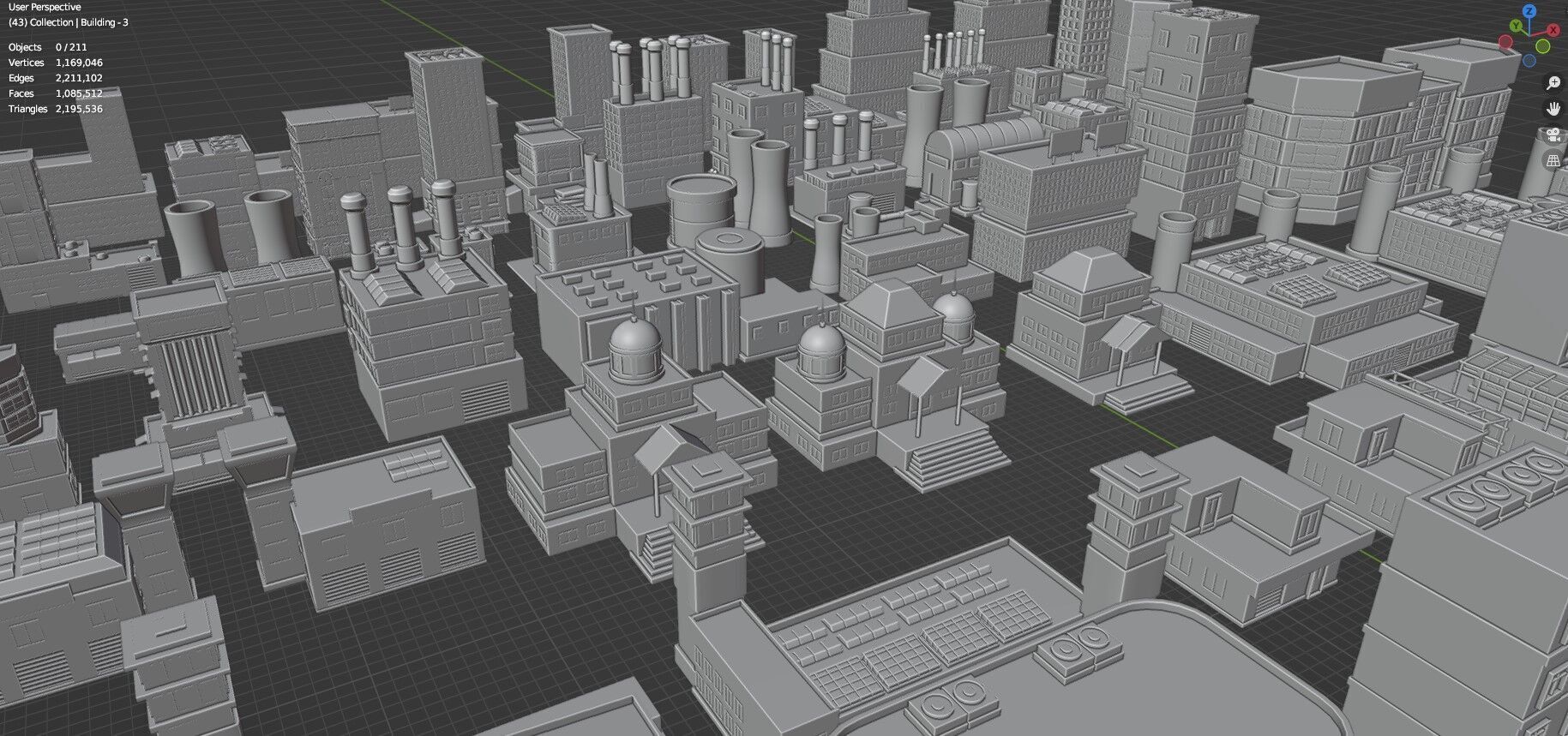Viewport: 1568px width, 736px height.
Task: Click the 'User Perspective' overlay text
Action: [x=45, y=7]
